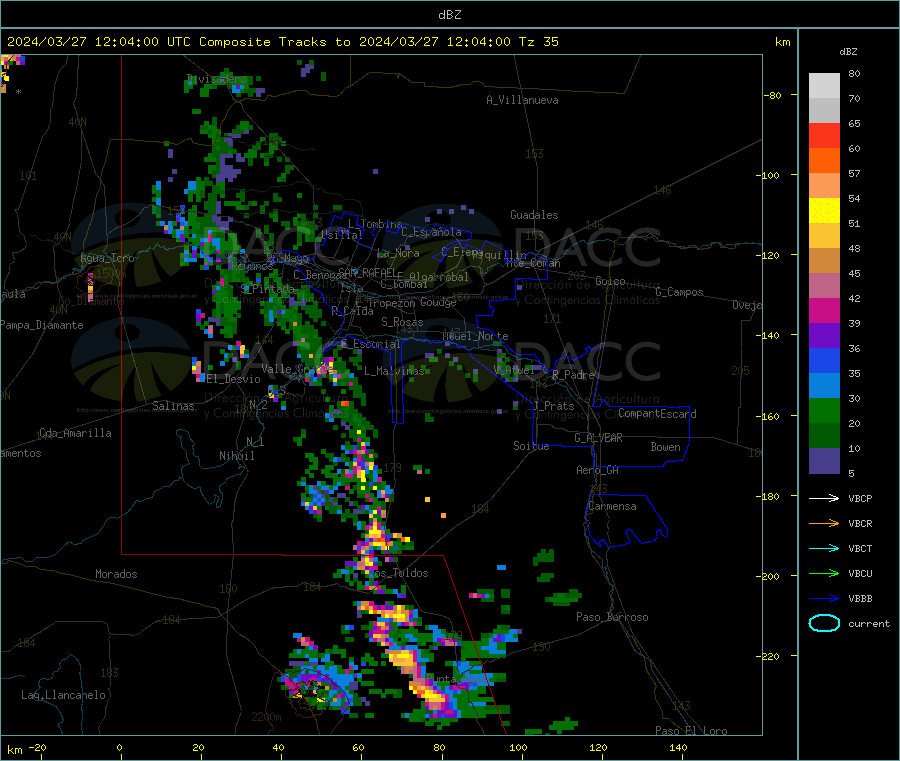The height and width of the screenshot is (761, 900).
Task: Click the El_Desvio map label
Action: tap(233, 379)
